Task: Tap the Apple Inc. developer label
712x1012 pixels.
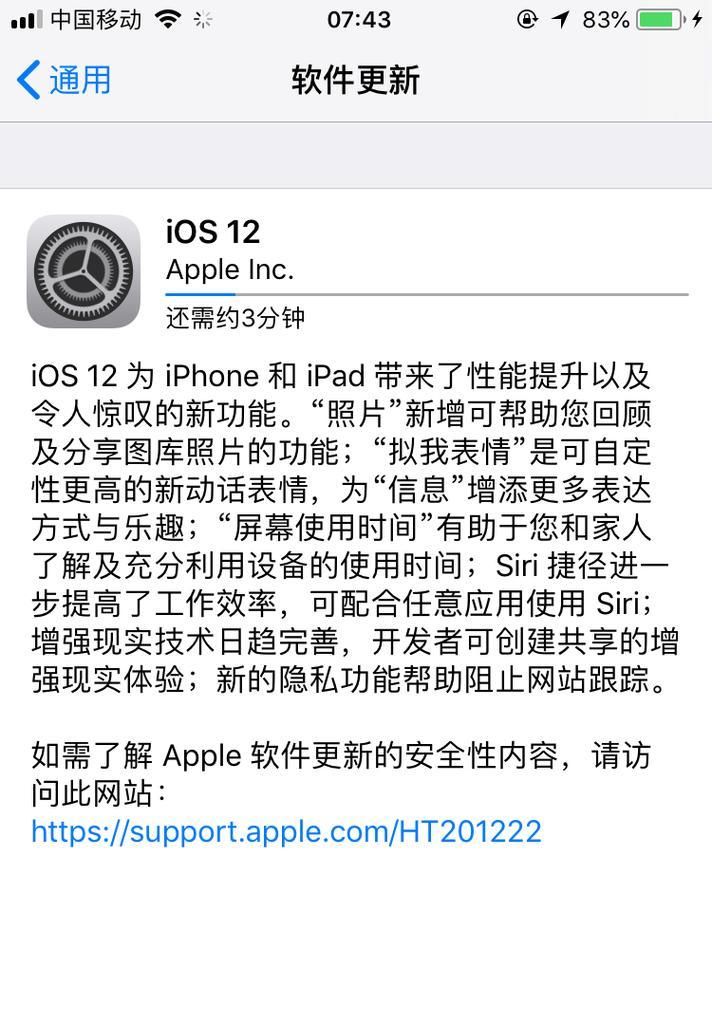Action: click(230, 270)
